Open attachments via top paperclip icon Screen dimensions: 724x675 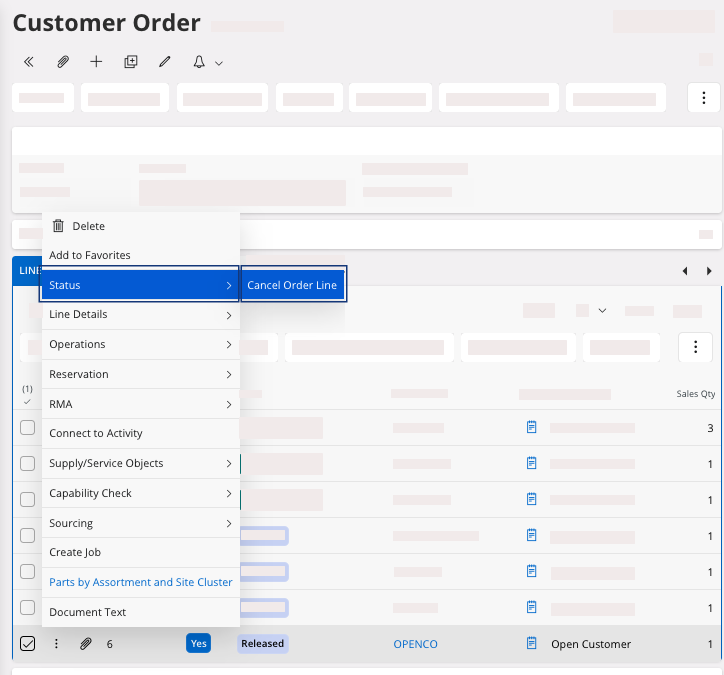click(x=63, y=62)
